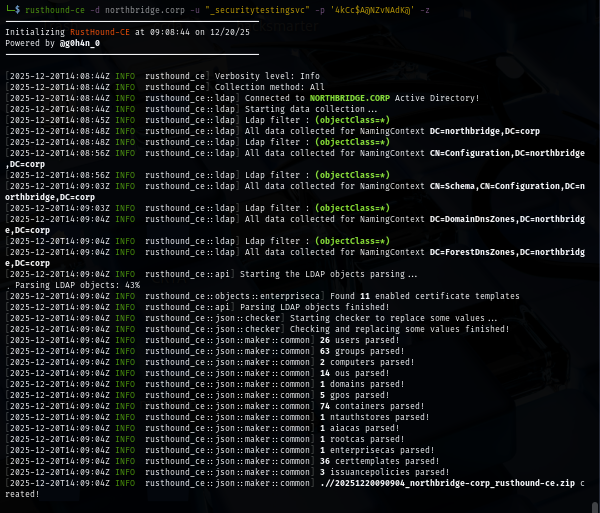Screen dimensions: 600x513
Task: Click the author handle @g0h4n_0
Action: (80, 43)
